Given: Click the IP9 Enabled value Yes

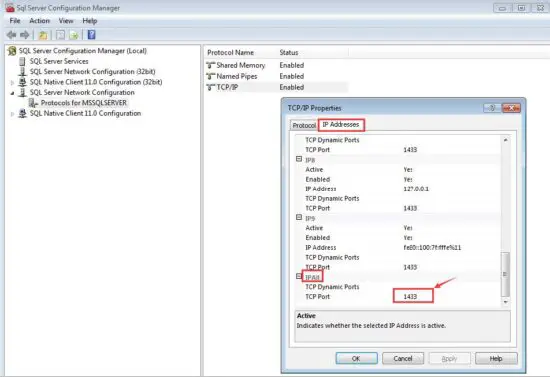Looking at the screenshot, I should point(408,238).
